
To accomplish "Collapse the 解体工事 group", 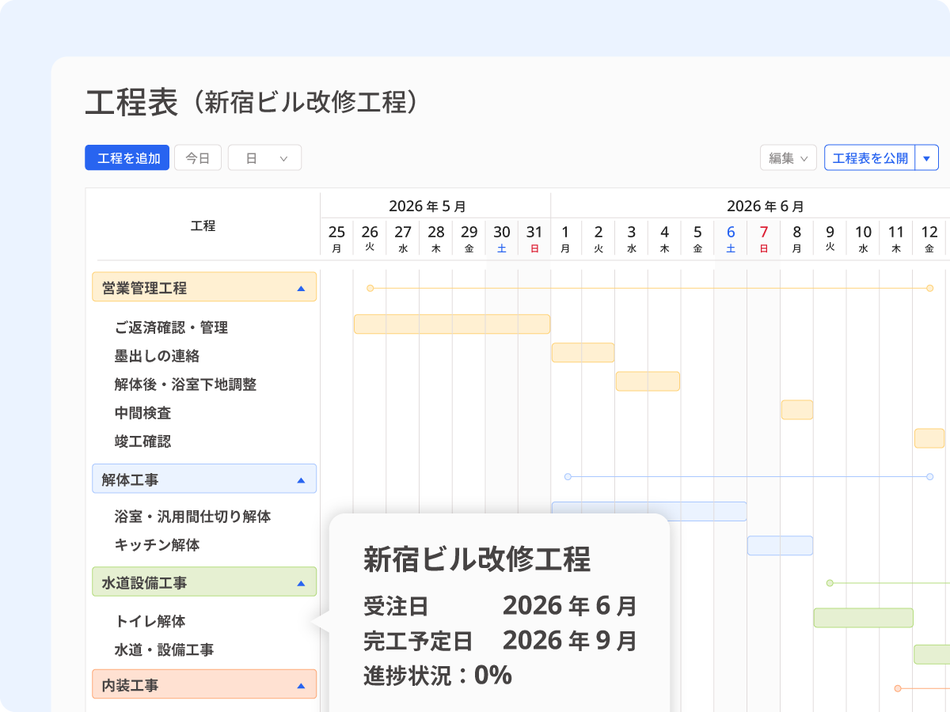I will (301, 480).
